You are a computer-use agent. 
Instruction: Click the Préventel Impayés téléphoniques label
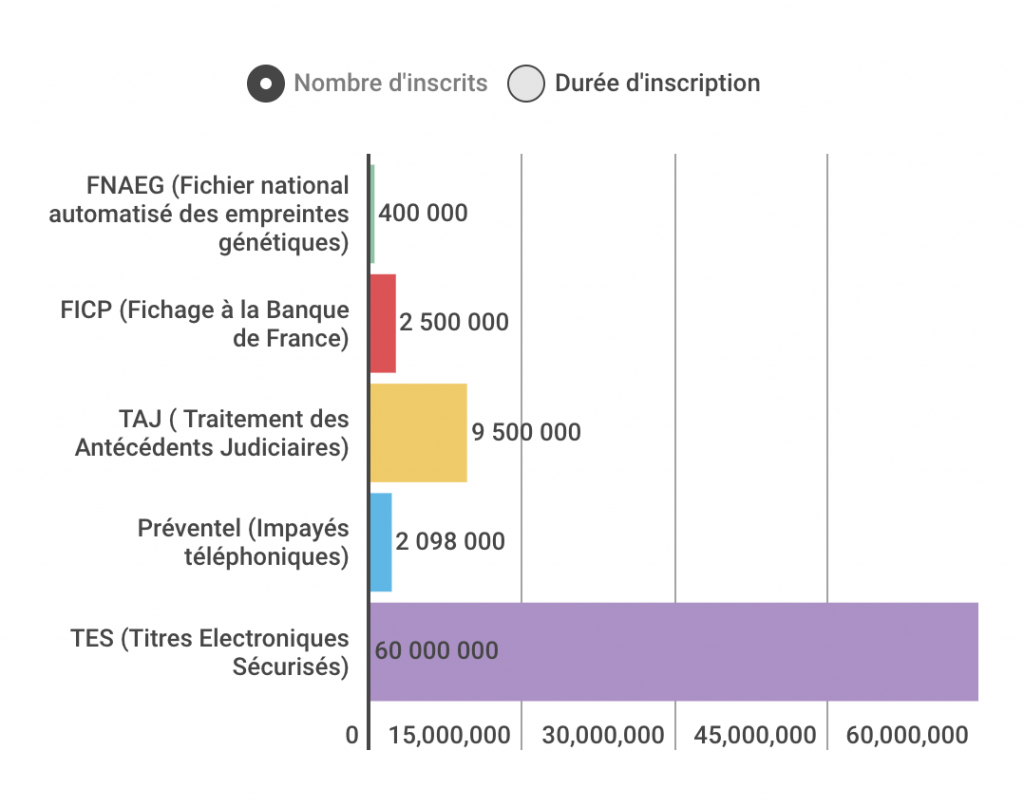pyautogui.click(x=243, y=542)
